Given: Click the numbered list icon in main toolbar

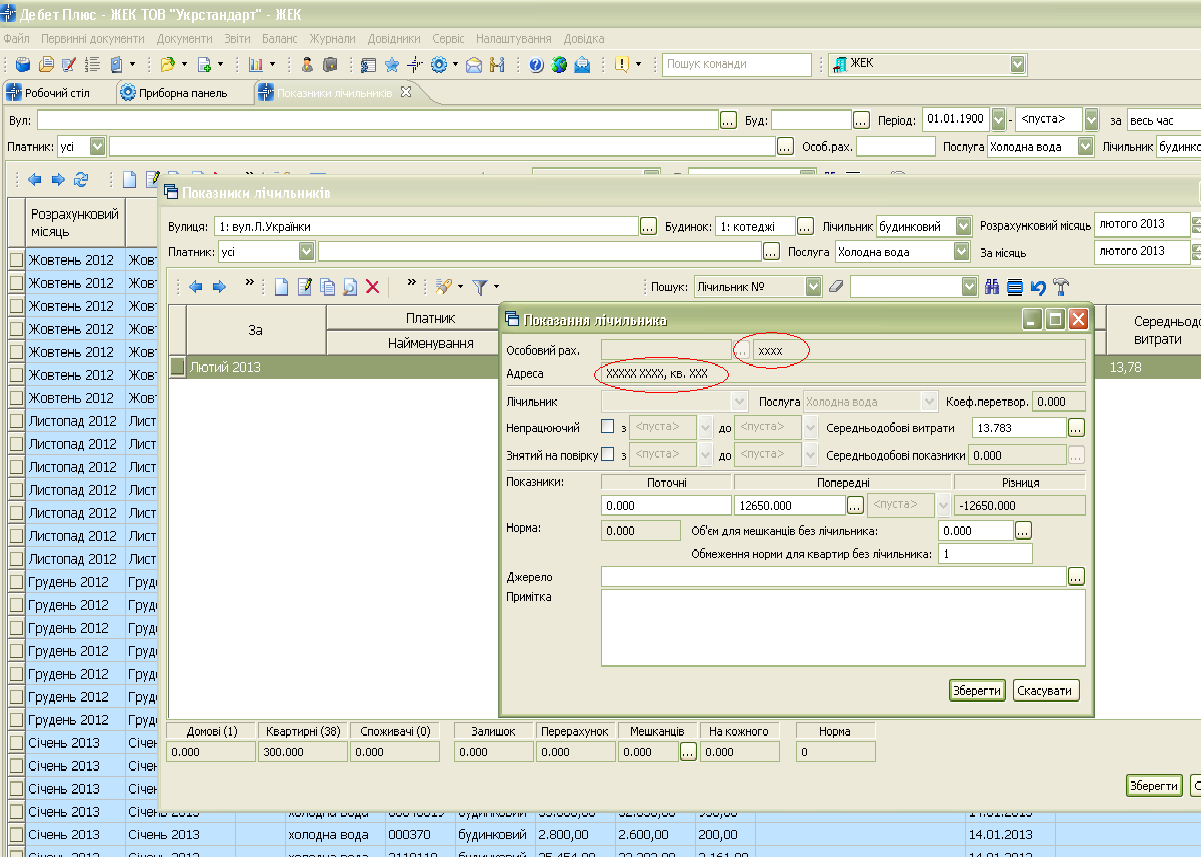Looking at the screenshot, I should click(x=93, y=64).
